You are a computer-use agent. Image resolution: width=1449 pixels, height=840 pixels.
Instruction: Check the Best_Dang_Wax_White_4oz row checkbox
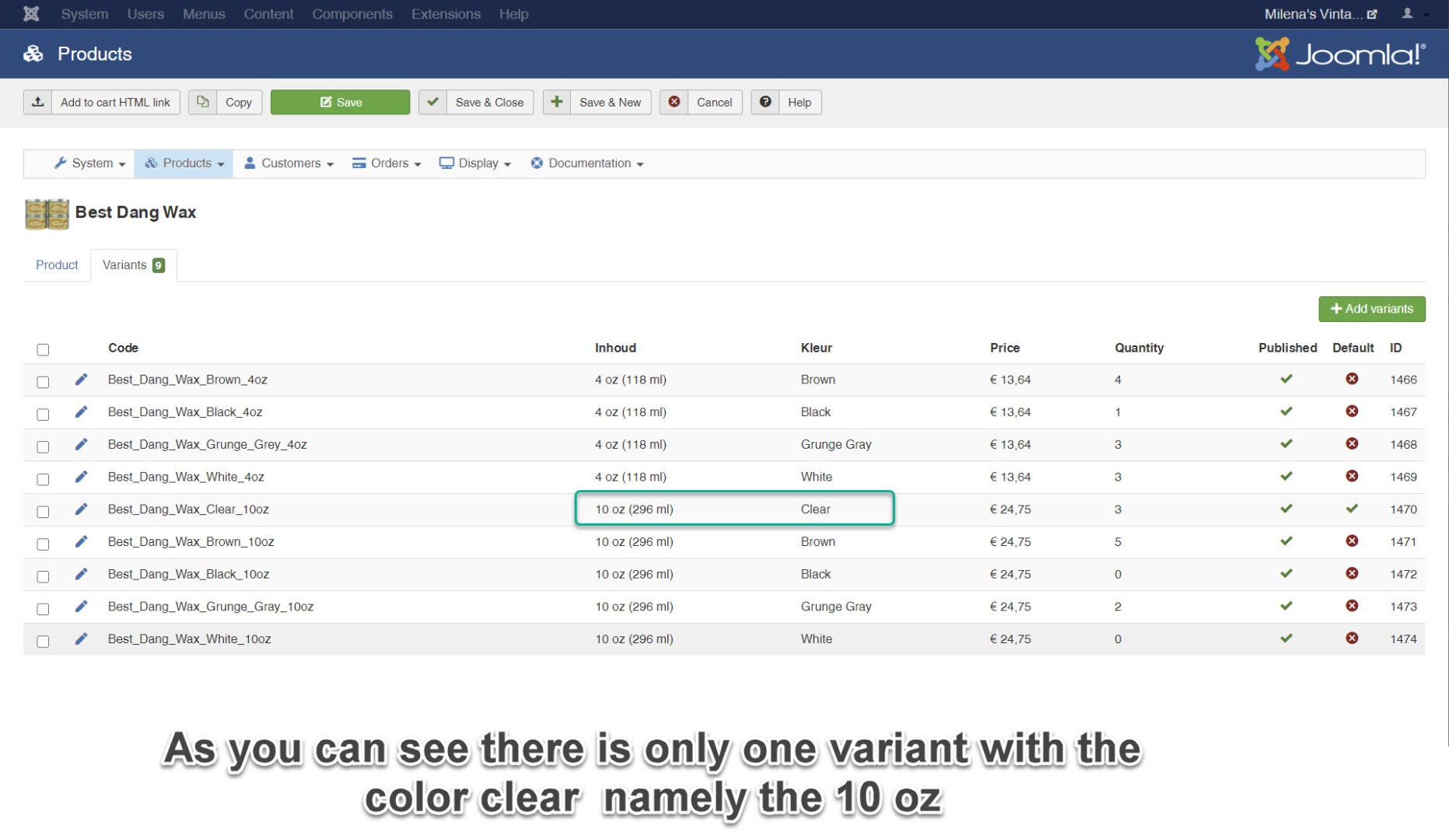click(43, 479)
